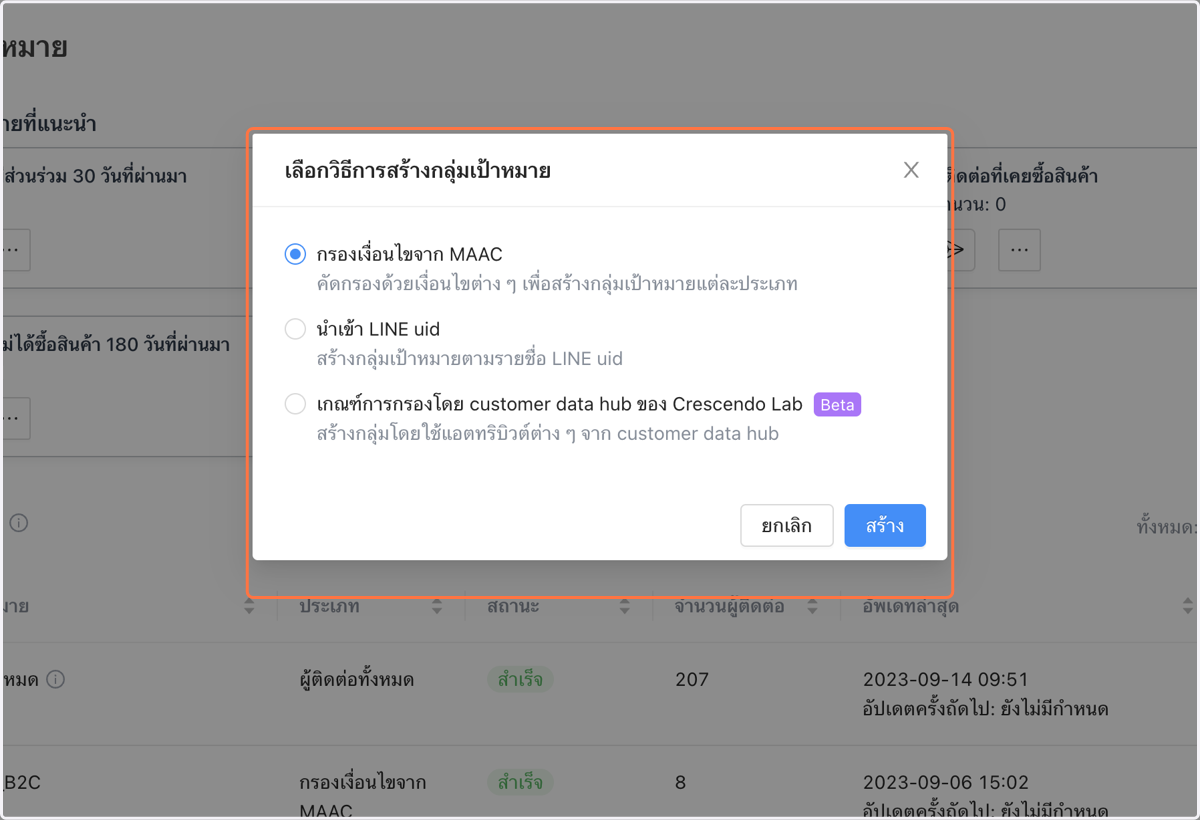Click the B2C row name
The height and width of the screenshot is (820, 1200).
coord(22,782)
